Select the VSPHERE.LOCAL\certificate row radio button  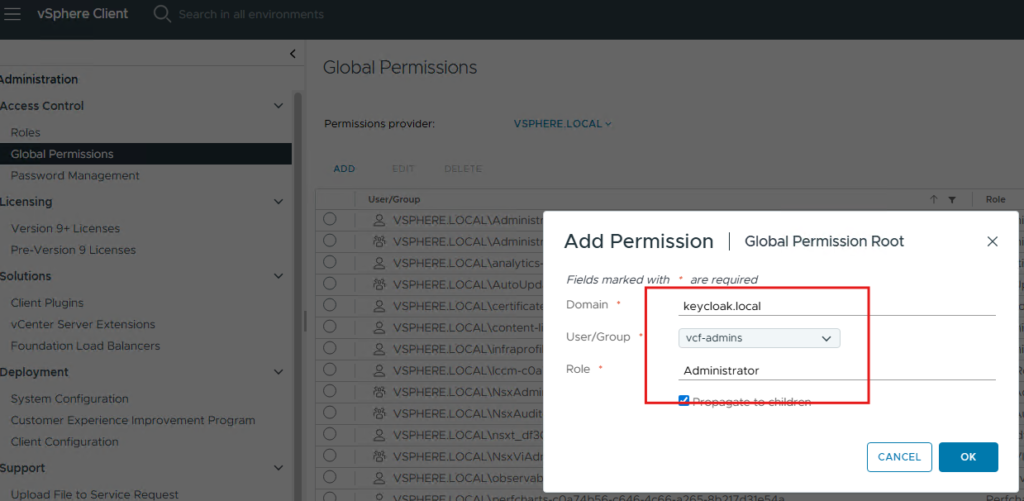[x=330, y=305]
